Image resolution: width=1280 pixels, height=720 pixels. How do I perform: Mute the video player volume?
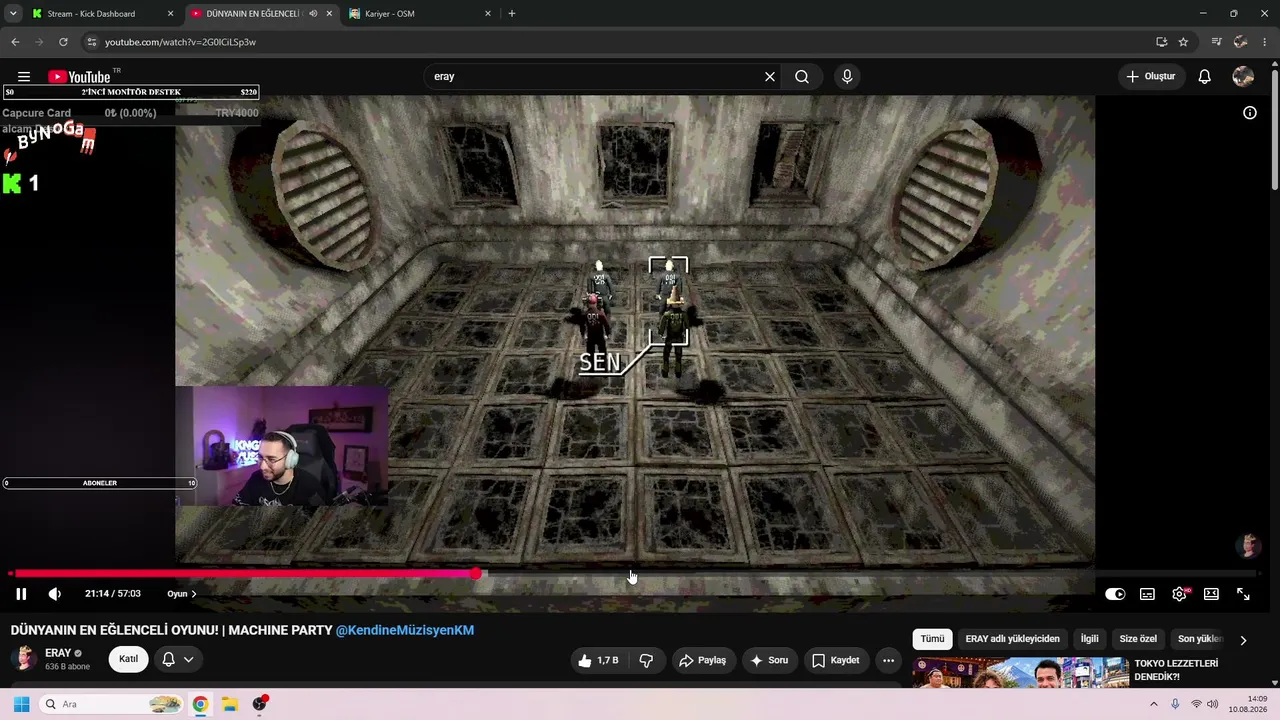point(55,594)
